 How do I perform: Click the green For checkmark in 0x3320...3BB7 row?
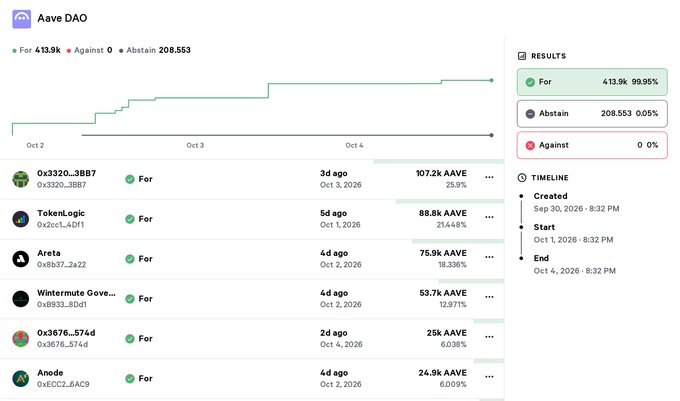[x=130, y=179]
